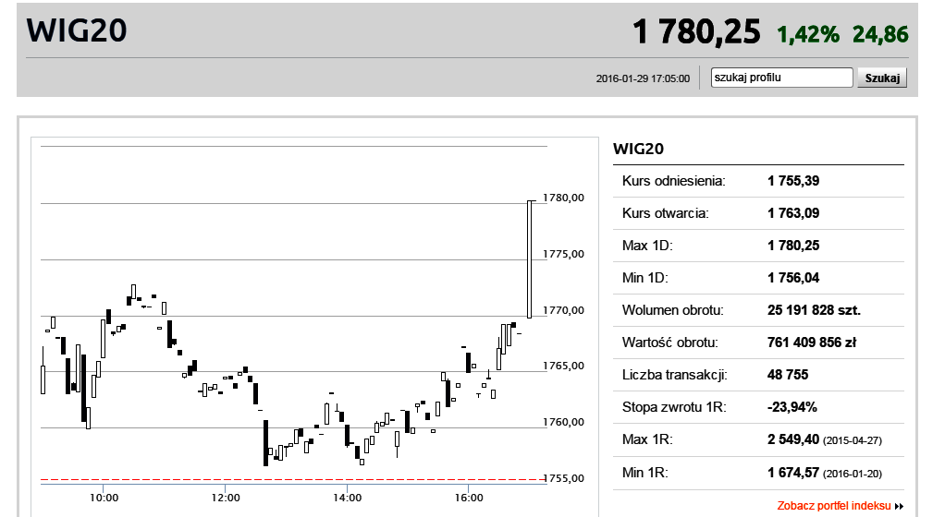Image resolution: width=945 pixels, height=517 pixels.
Task: Click the 'Stopa zwrotu 1R:' label
Action: point(674,407)
